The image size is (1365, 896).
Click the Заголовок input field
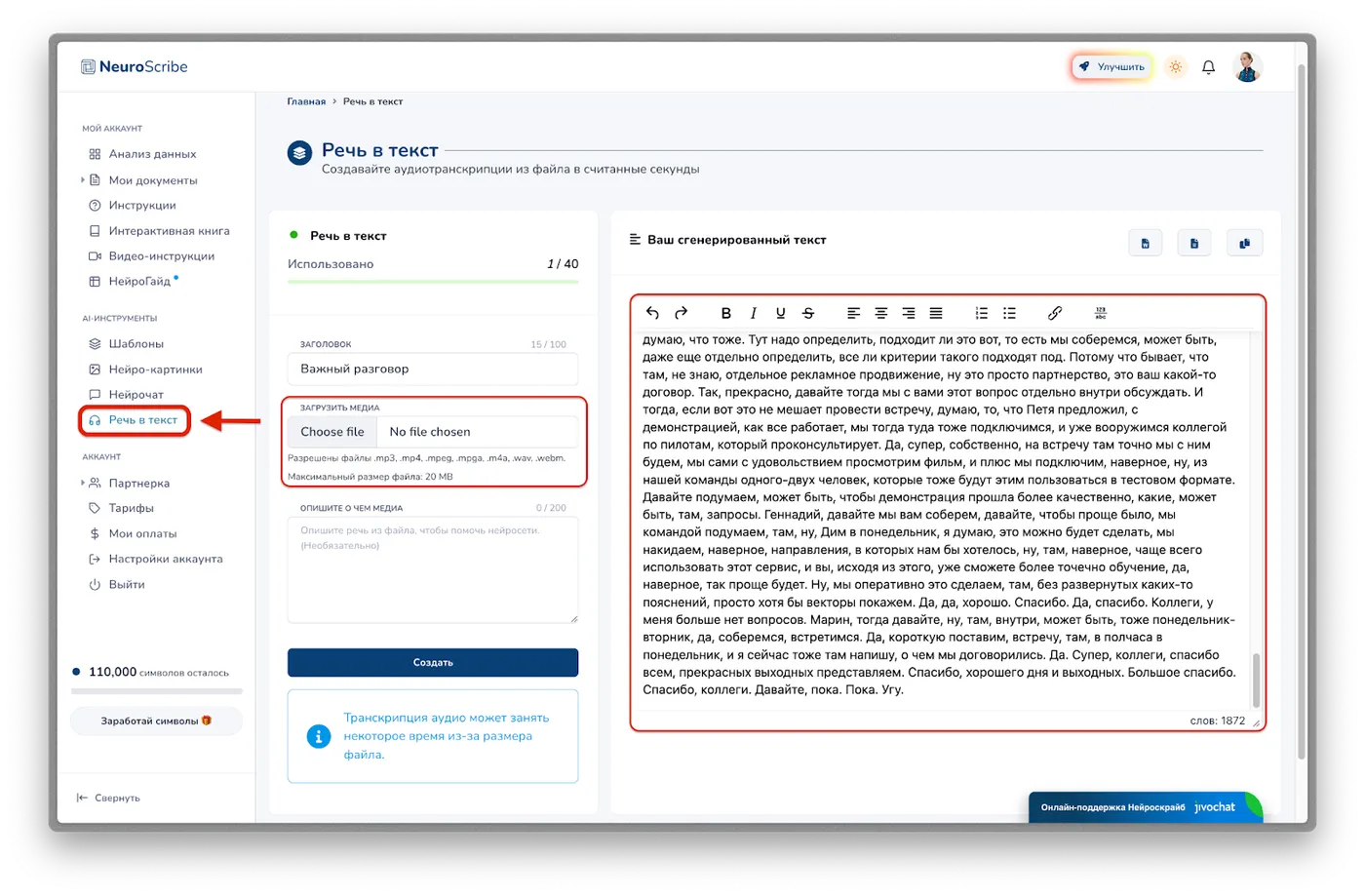(x=433, y=370)
